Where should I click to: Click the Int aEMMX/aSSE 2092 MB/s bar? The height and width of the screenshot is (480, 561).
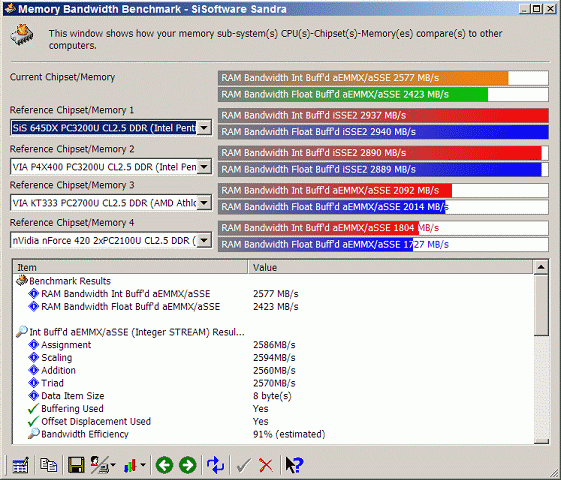point(383,190)
